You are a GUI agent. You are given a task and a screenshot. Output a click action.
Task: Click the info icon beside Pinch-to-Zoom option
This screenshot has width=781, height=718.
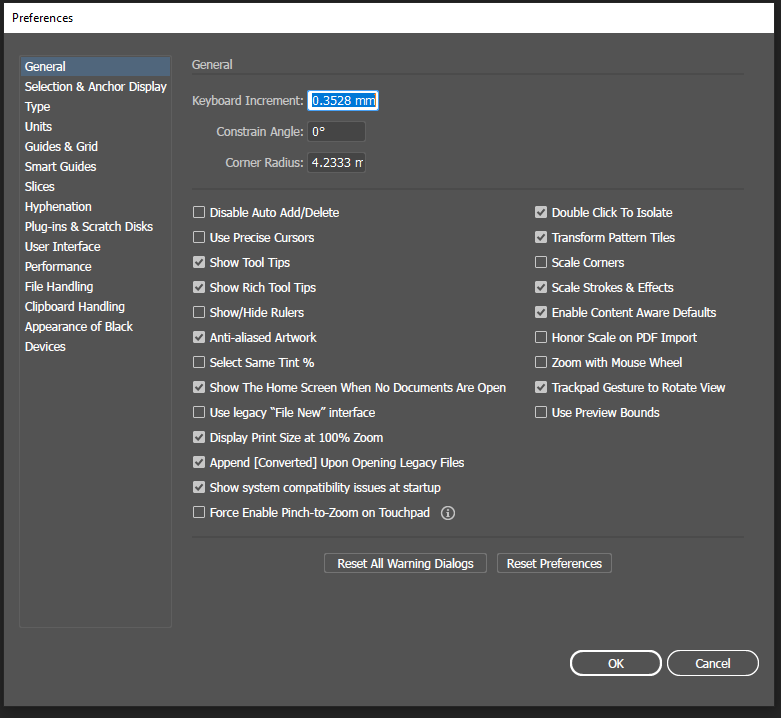448,513
